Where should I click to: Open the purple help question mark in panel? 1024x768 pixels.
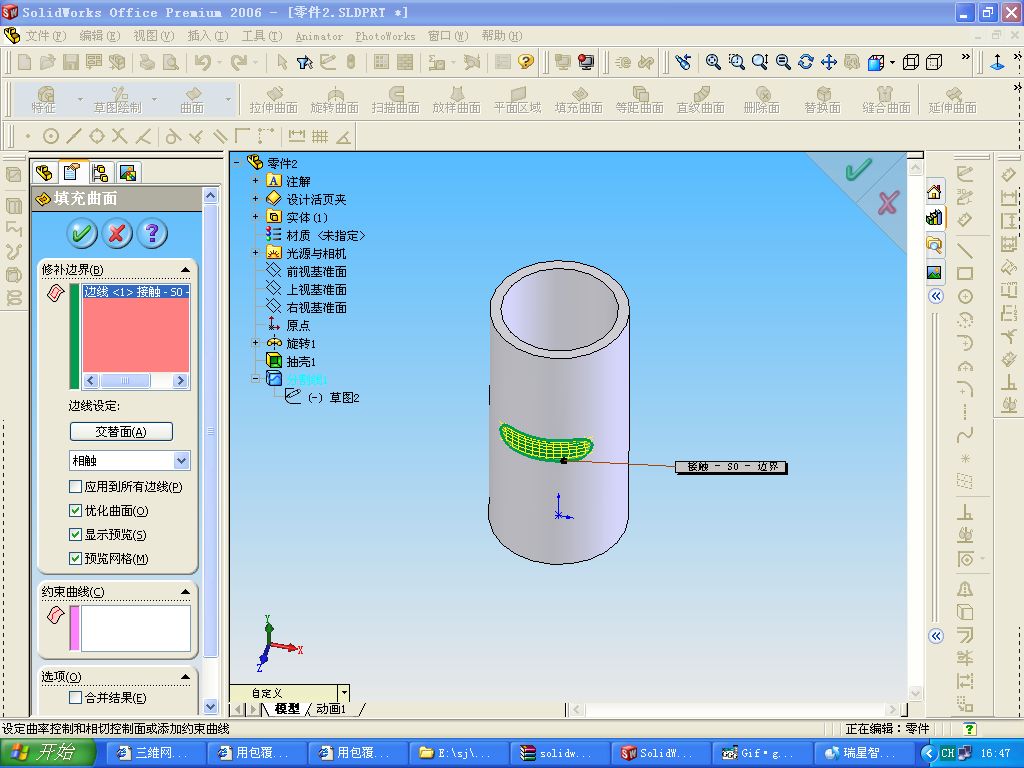(x=152, y=233)
